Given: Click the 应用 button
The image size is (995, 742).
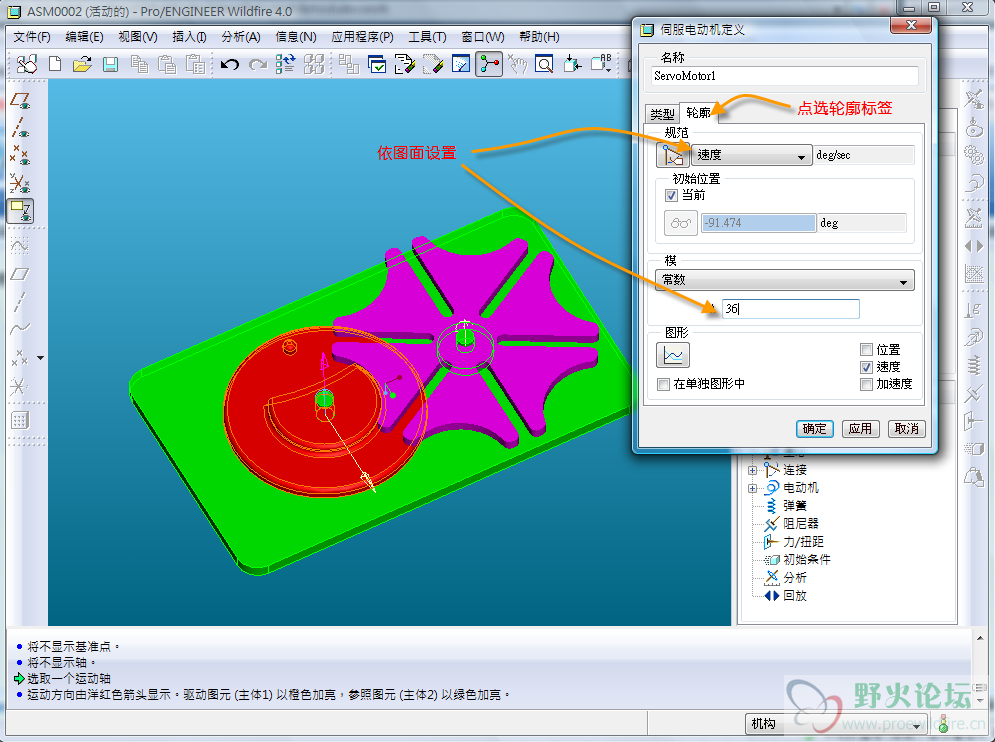Looking at the screenshot, I should 860,428.
